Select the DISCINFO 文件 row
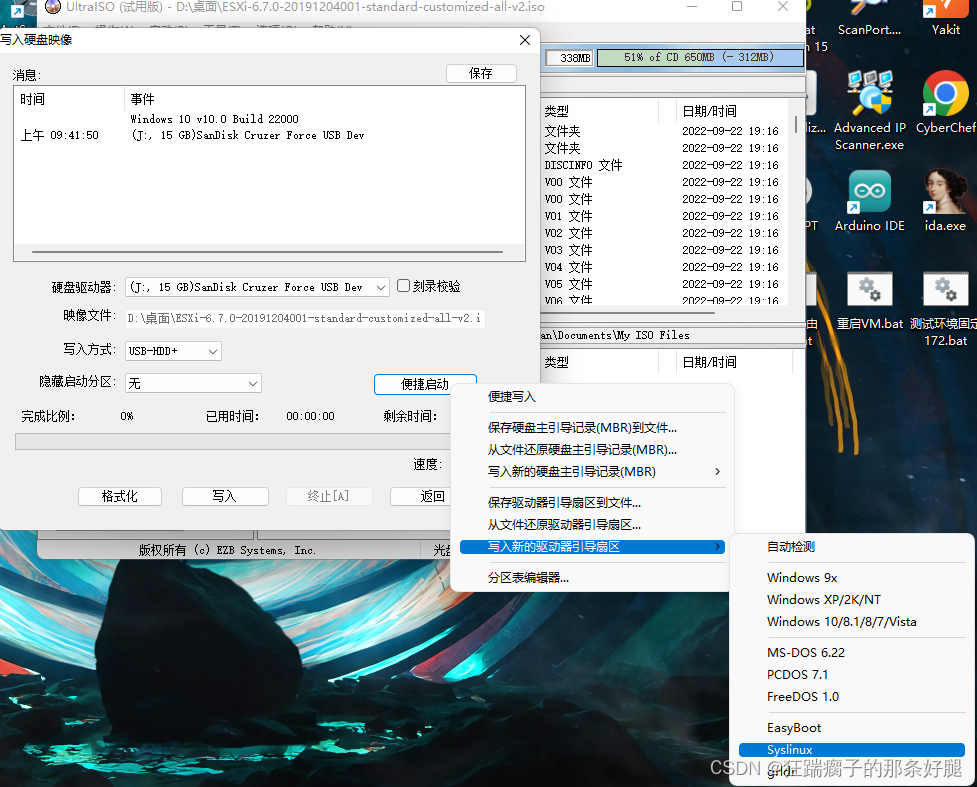977x787 pixels. (664, 165)
